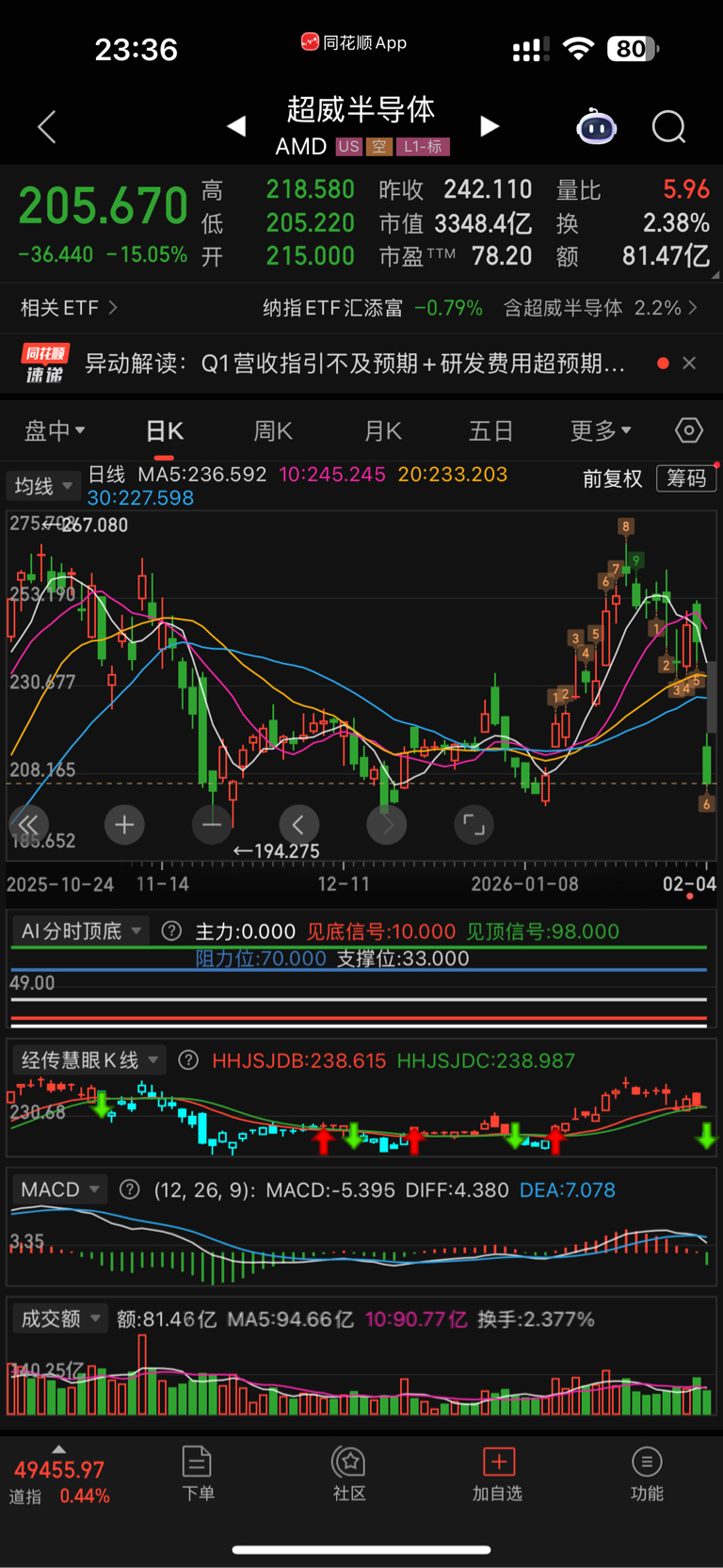
Task: Toggle the 筹码 chip distribution button
Action: coord(686,478)
